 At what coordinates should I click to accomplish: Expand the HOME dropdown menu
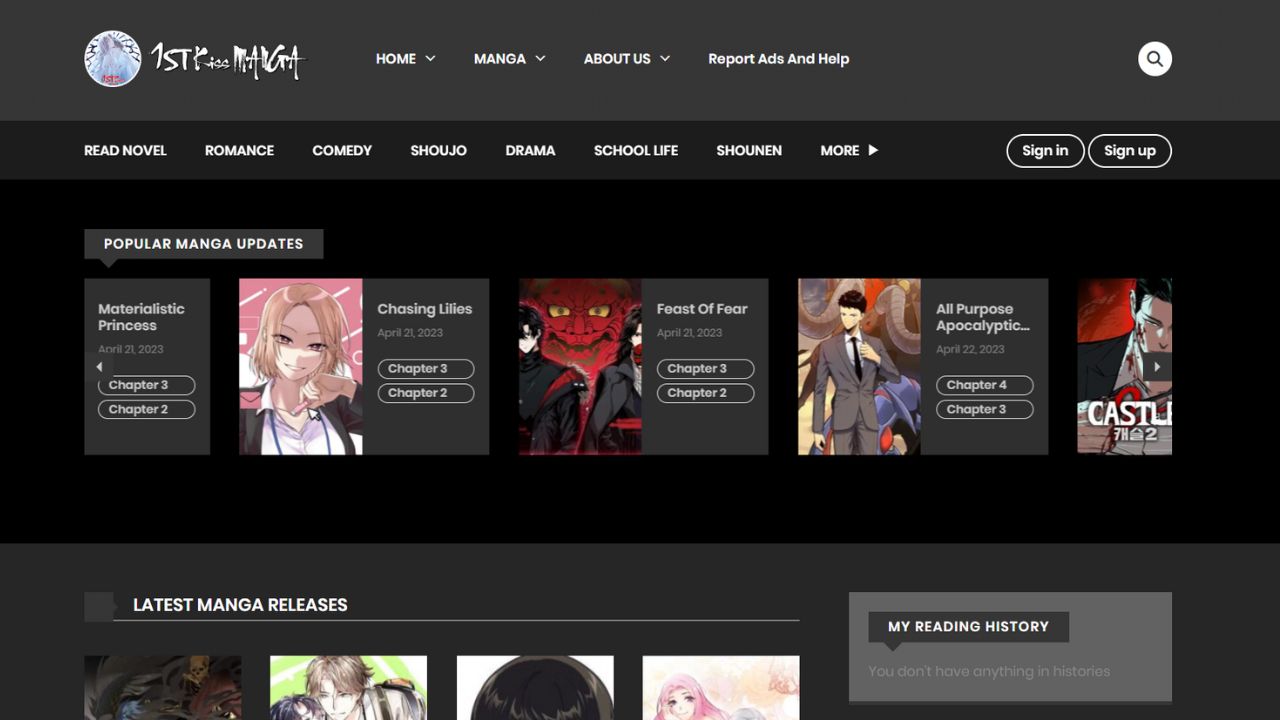click(x=405, y=59)
